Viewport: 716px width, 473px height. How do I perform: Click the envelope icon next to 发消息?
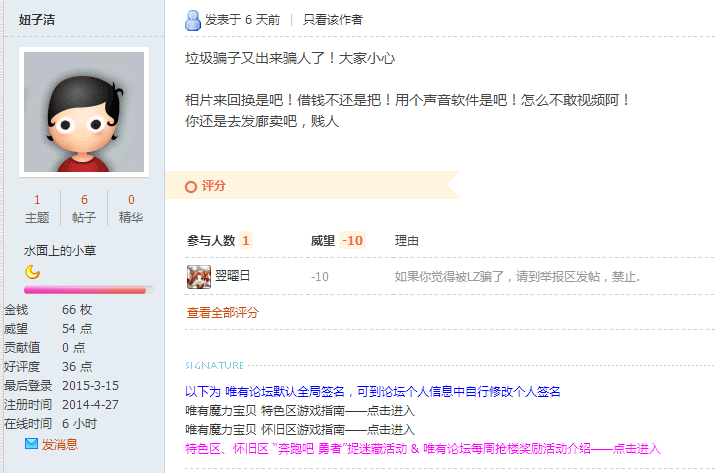31,443
